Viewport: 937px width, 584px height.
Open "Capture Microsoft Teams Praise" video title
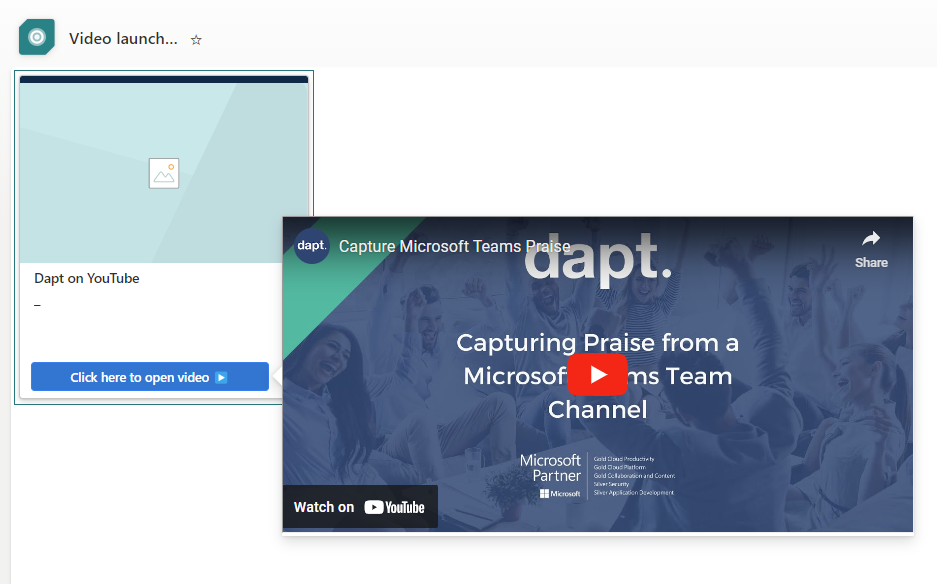click(455, 246)
